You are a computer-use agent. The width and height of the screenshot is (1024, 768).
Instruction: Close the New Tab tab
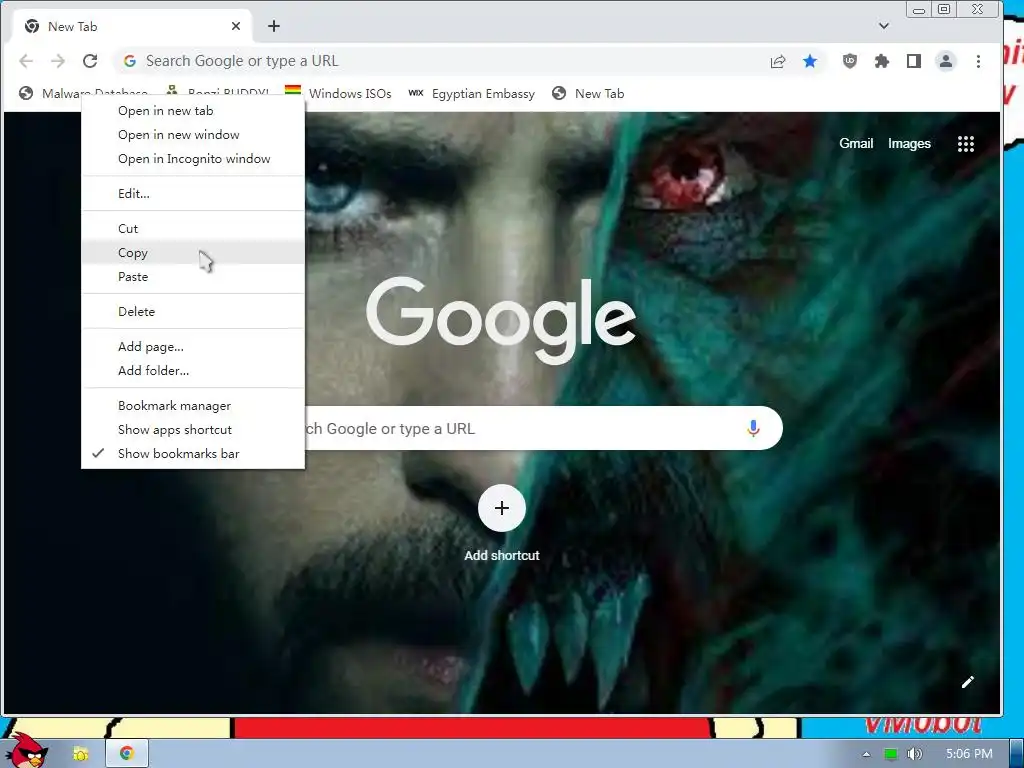tap(236, 26)
